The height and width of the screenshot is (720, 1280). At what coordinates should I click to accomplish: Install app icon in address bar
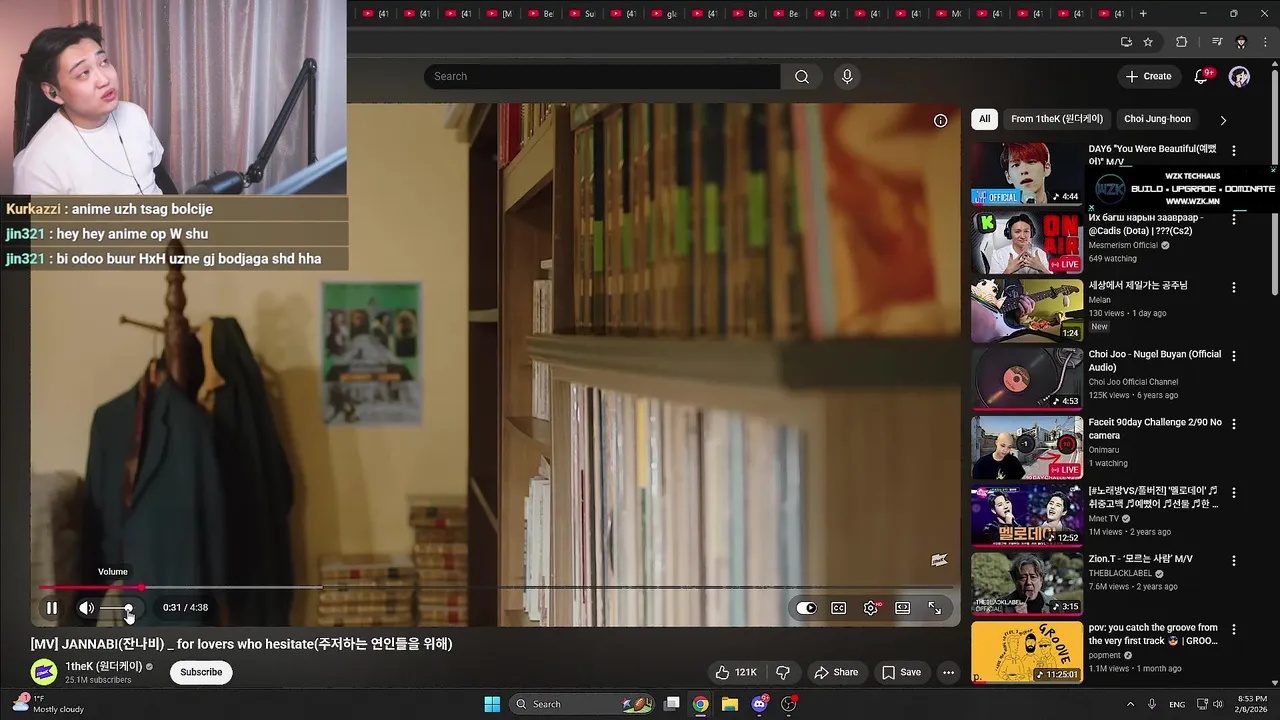[1126, 42]
